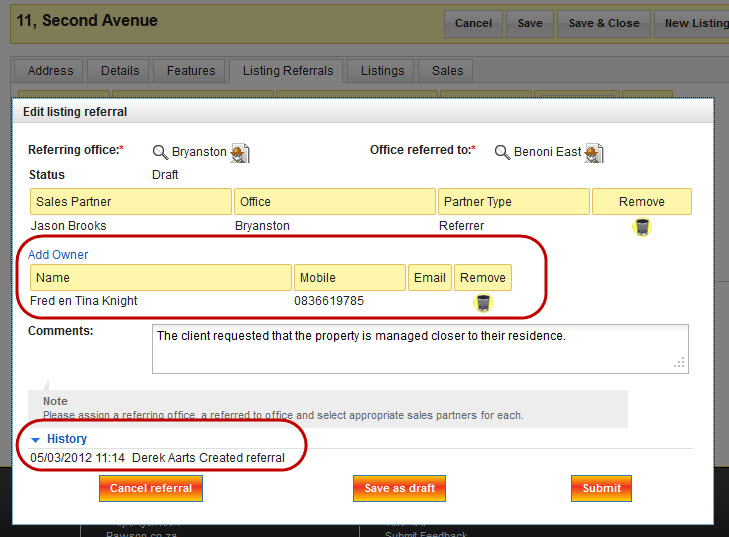Click the search magnifier beside Bryanston
The height and width of the screenshot is (537, 729).
[160, 152]
